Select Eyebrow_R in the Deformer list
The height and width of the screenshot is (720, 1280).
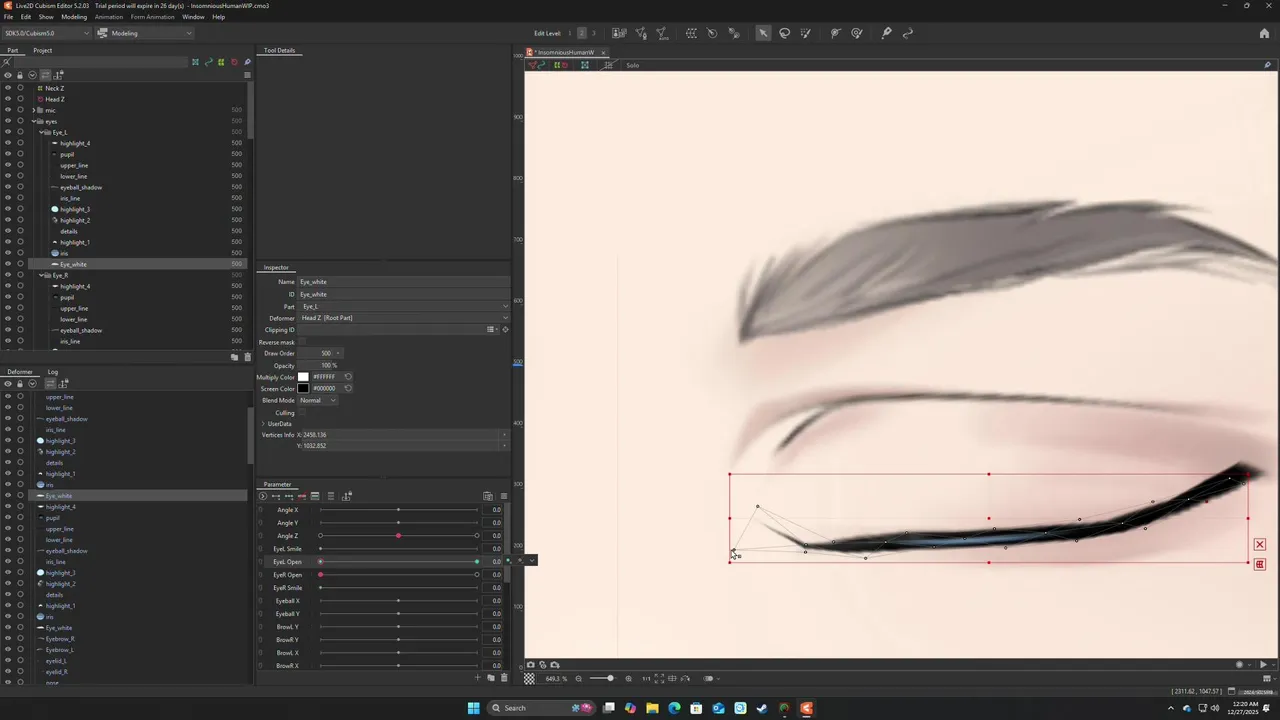60,639
